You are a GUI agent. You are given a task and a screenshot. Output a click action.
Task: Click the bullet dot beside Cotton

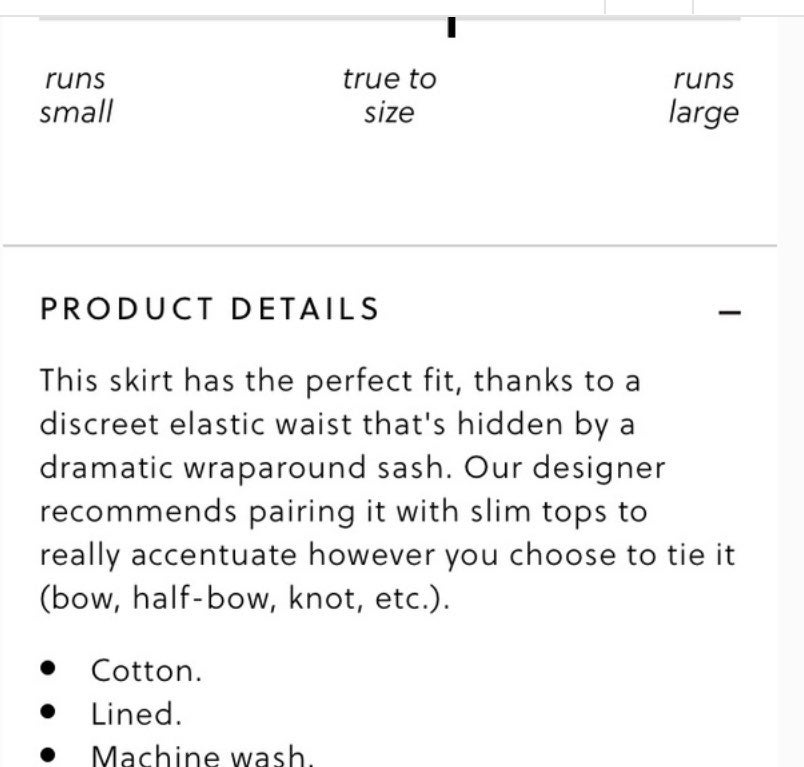(48, 669)
